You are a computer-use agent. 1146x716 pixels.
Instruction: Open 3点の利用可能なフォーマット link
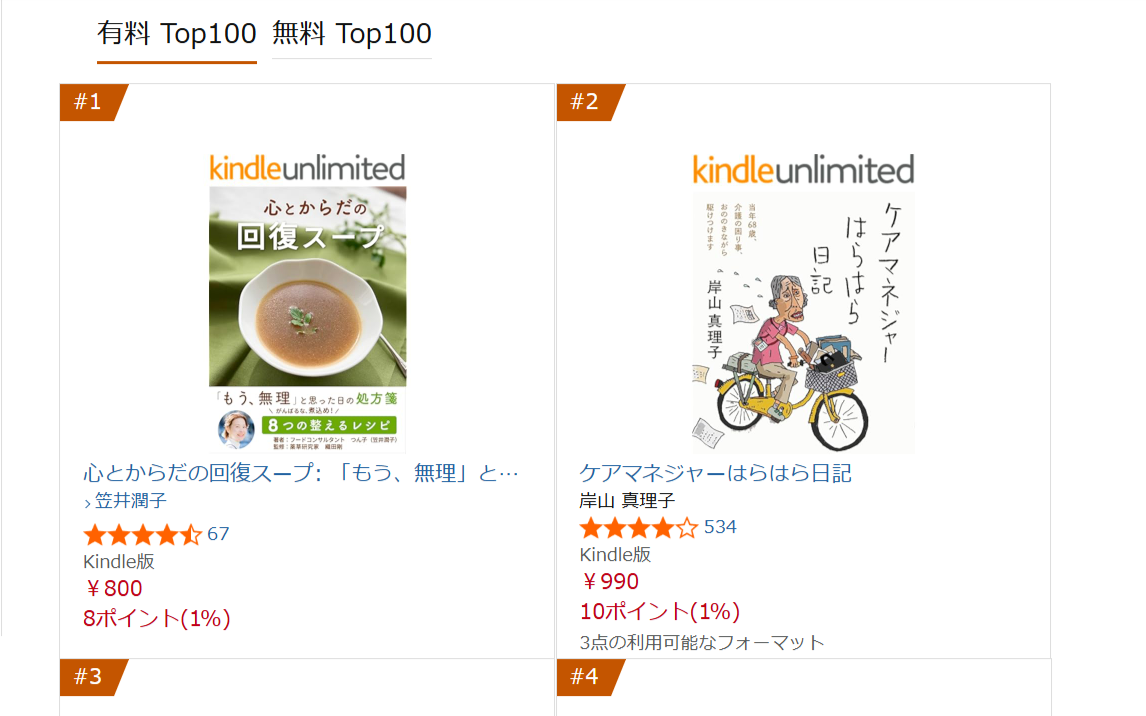[702, 642]
